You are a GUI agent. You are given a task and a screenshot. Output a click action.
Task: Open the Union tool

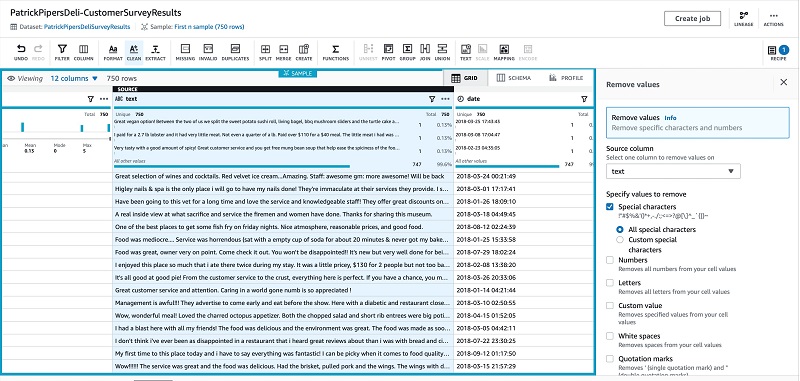point(442,52)
